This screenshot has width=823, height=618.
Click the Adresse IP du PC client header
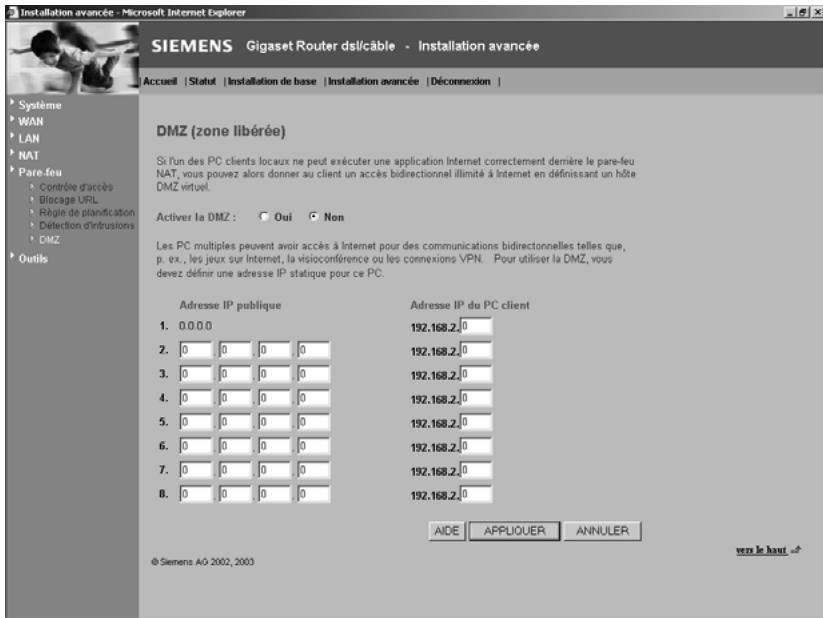click(x=470, y=305)
